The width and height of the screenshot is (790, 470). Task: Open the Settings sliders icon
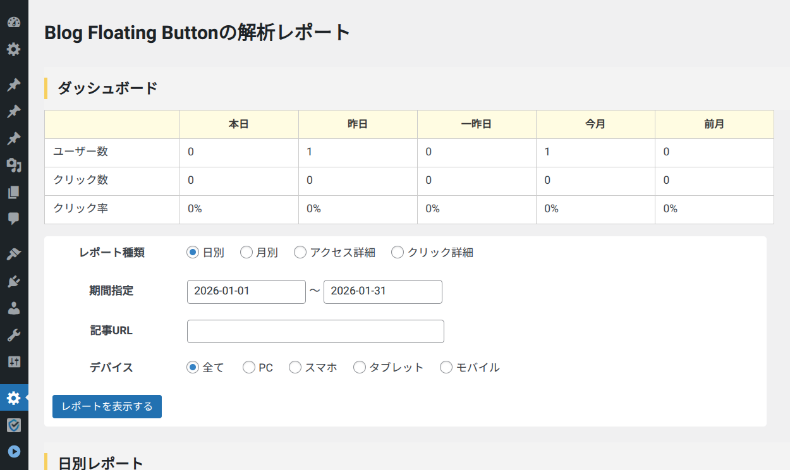point(14,362)
